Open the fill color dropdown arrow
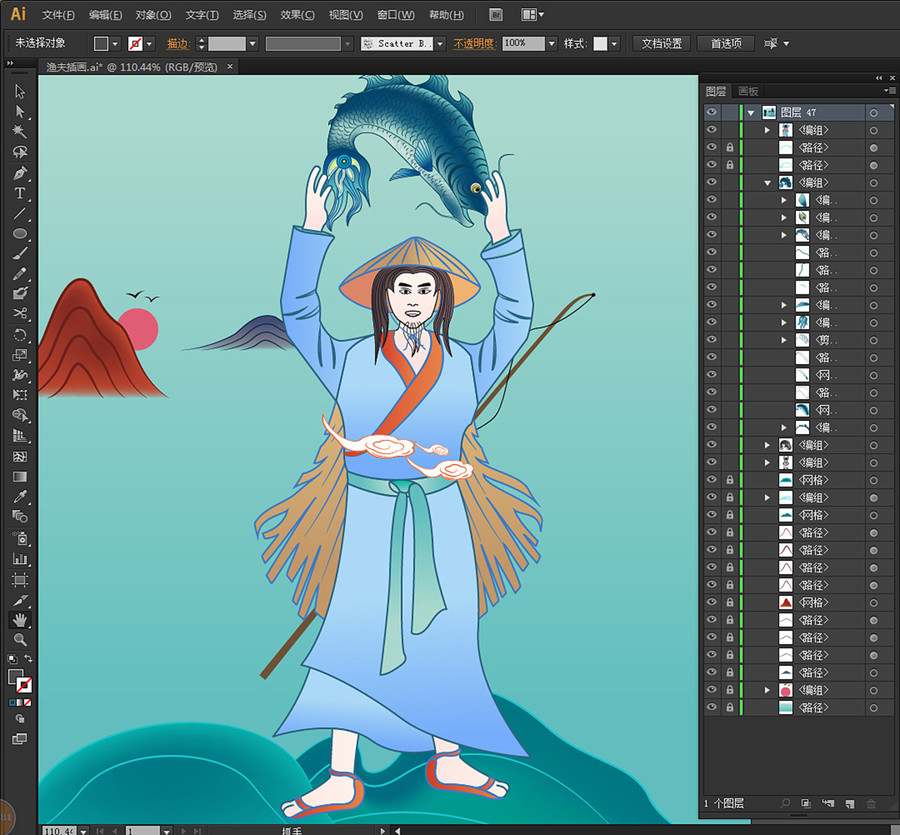This screenshot has height=835, width=900. pos(115,44)
